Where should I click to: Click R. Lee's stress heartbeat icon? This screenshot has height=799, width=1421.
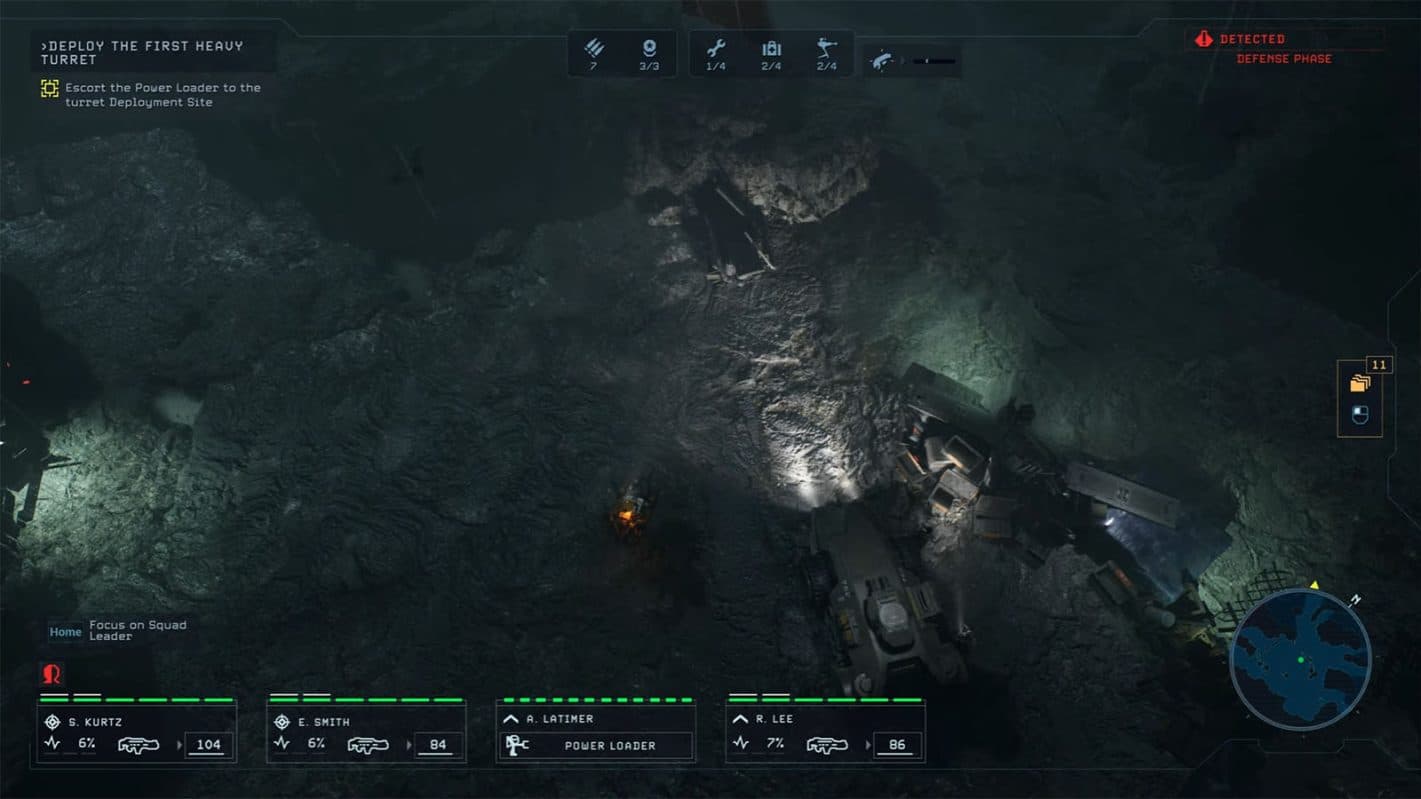pos(740,744)
